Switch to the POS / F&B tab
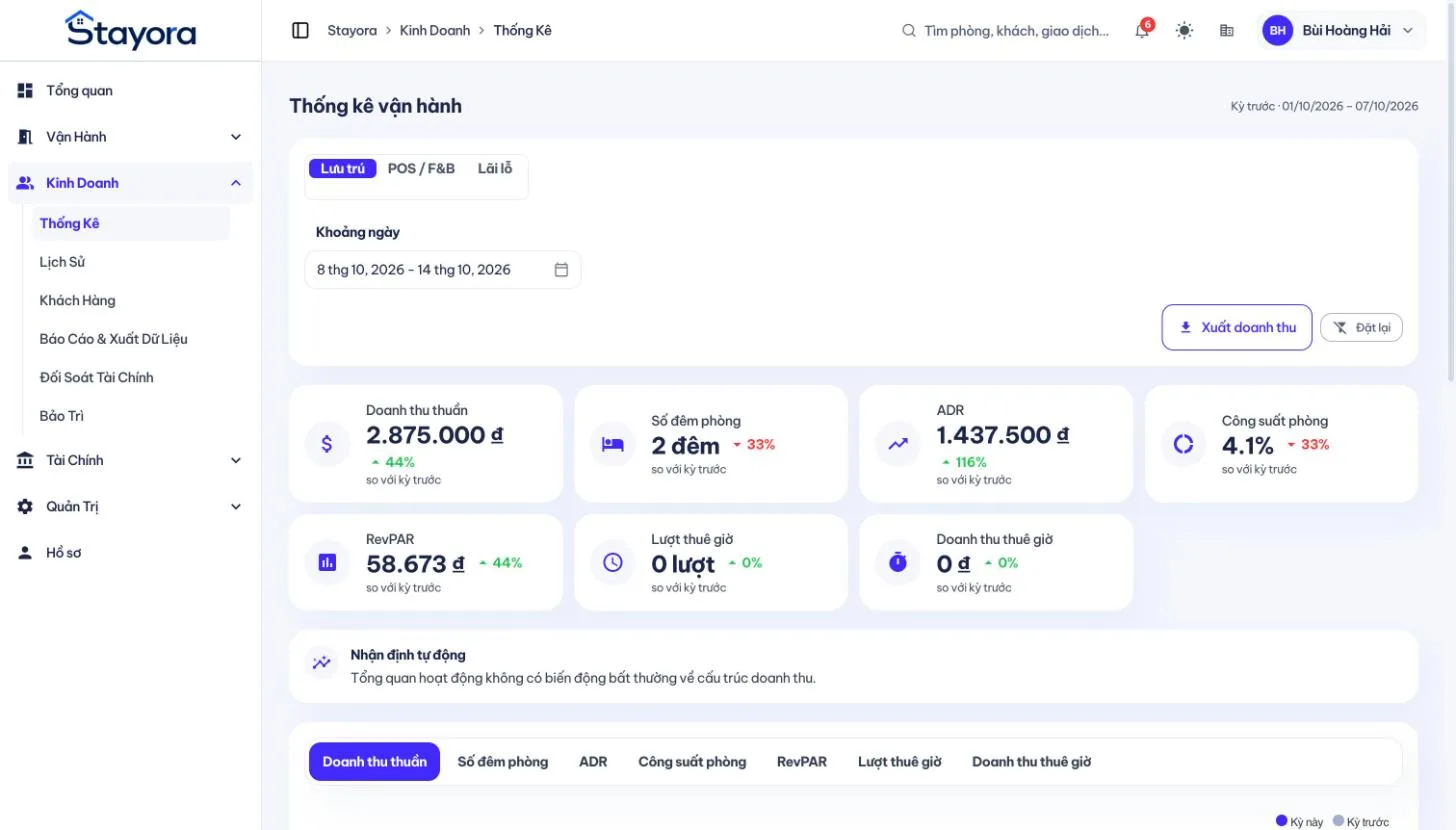The image size is (1456, 830). pos(421,169)
